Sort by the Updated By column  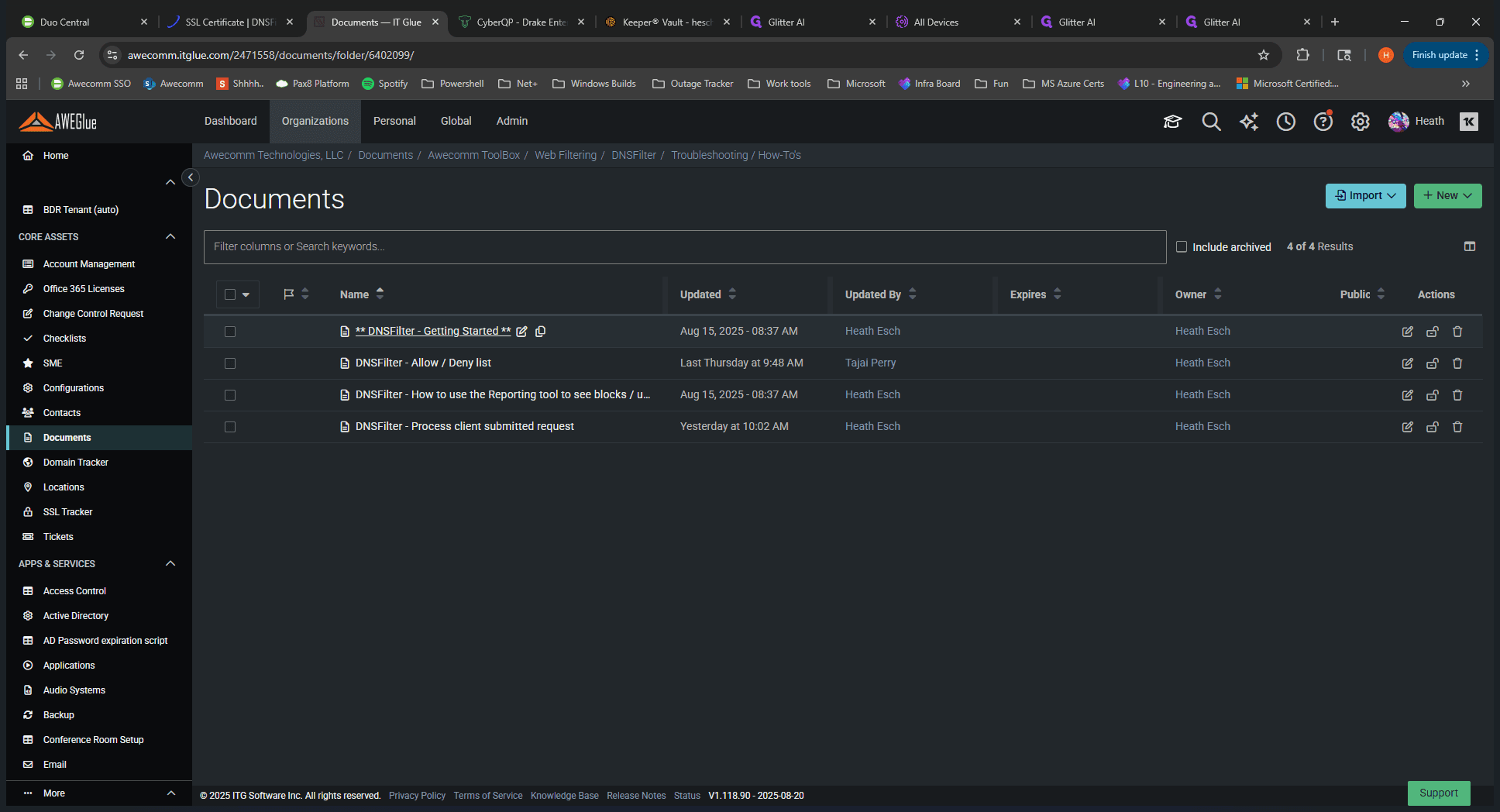pos(881,294)
